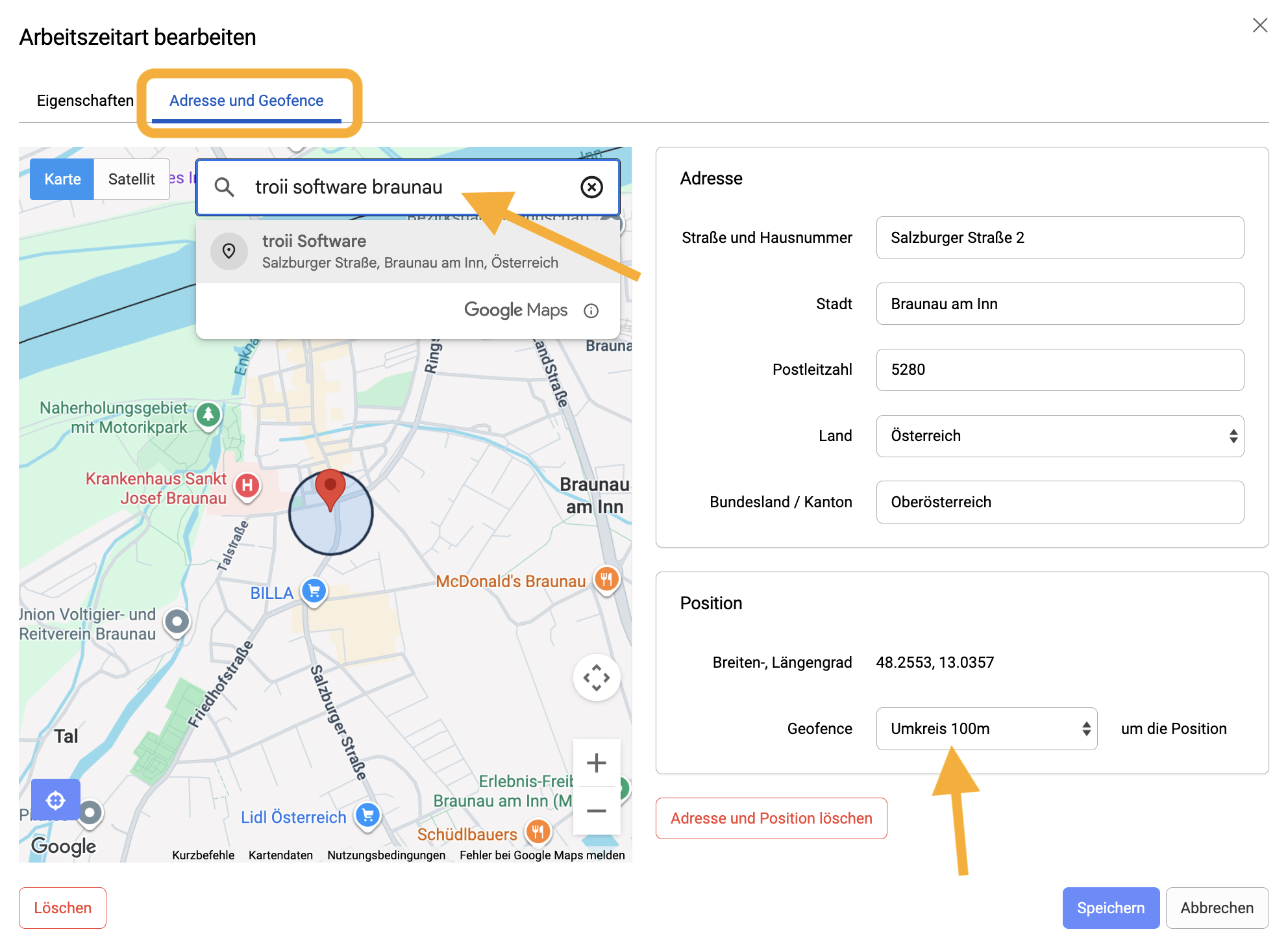1288x947 pixels.
Task: Center map on my location button
Action: [x=56, y=800]
